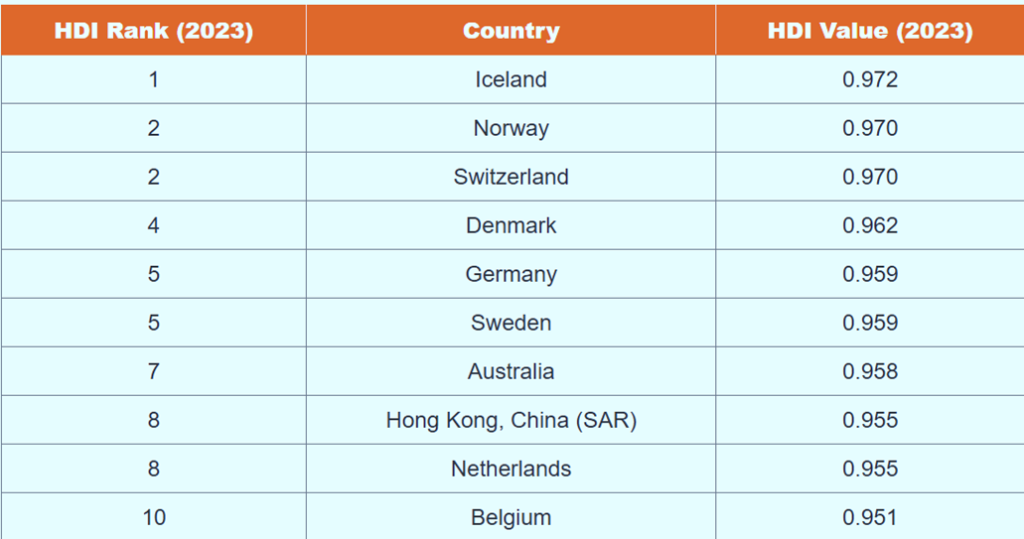Viewport: 1024px width, 539px height.
Task: Click the 0.972 HDI value for Iceland
Action: [x=870, y=79]
